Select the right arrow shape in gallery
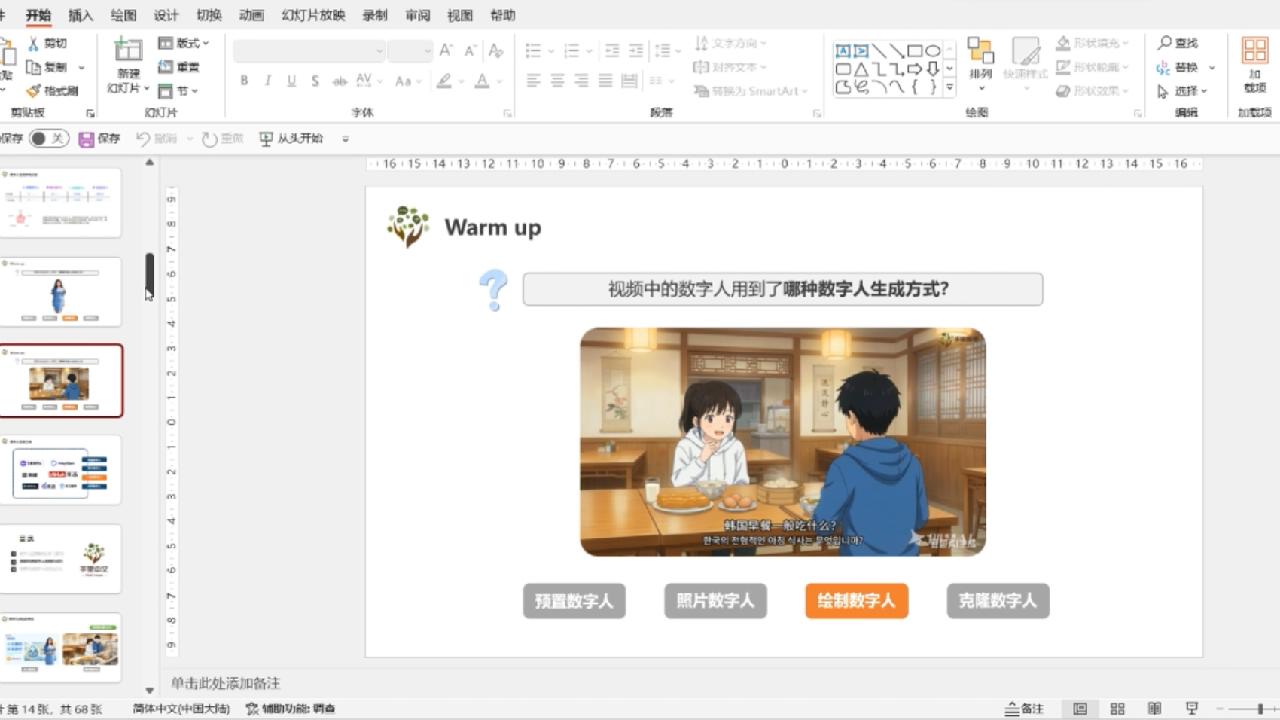 (914, 69)
